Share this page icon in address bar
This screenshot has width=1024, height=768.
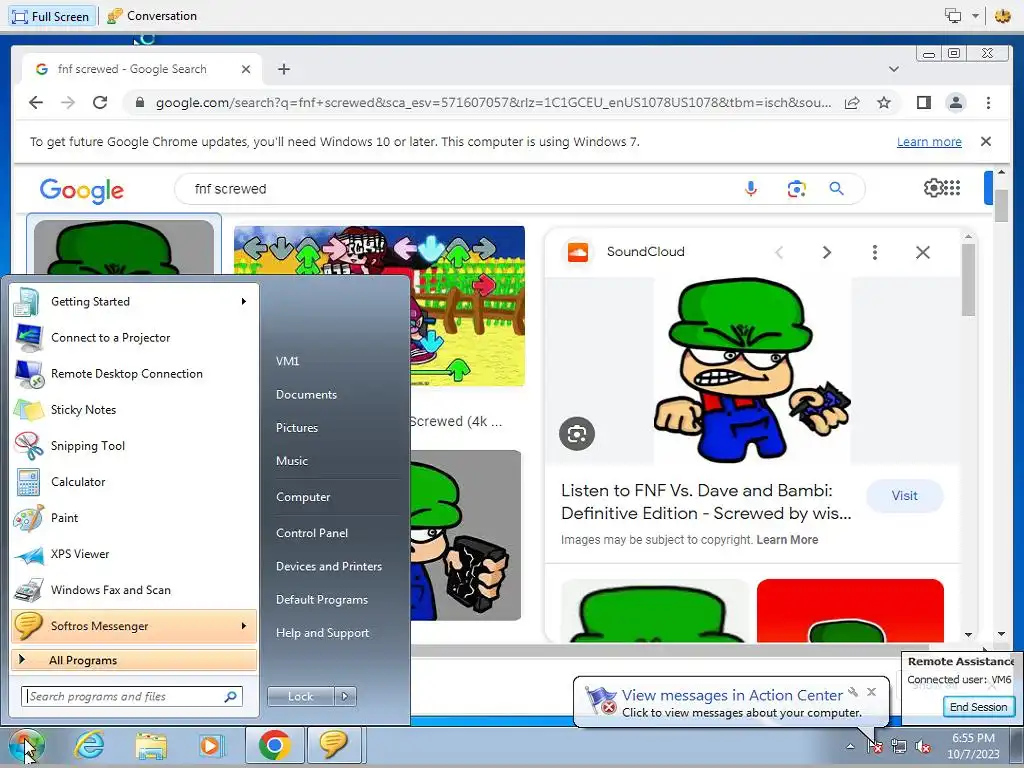pyautogui.click(x=852, y=103)
